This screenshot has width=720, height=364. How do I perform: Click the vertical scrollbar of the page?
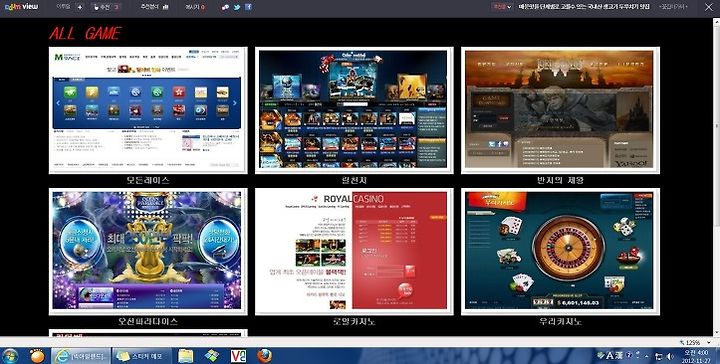[x=716, y=177]
